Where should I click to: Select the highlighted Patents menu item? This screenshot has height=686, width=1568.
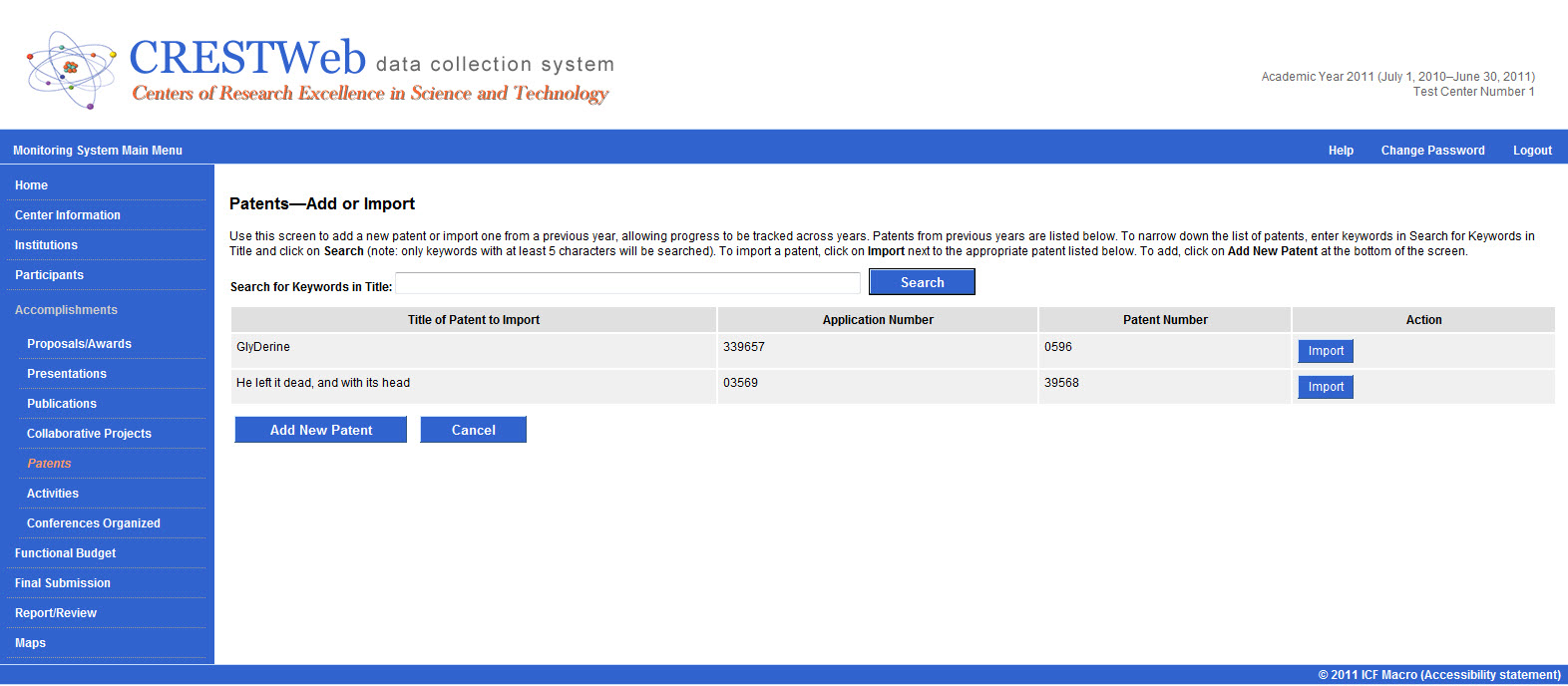click(49, 464)
